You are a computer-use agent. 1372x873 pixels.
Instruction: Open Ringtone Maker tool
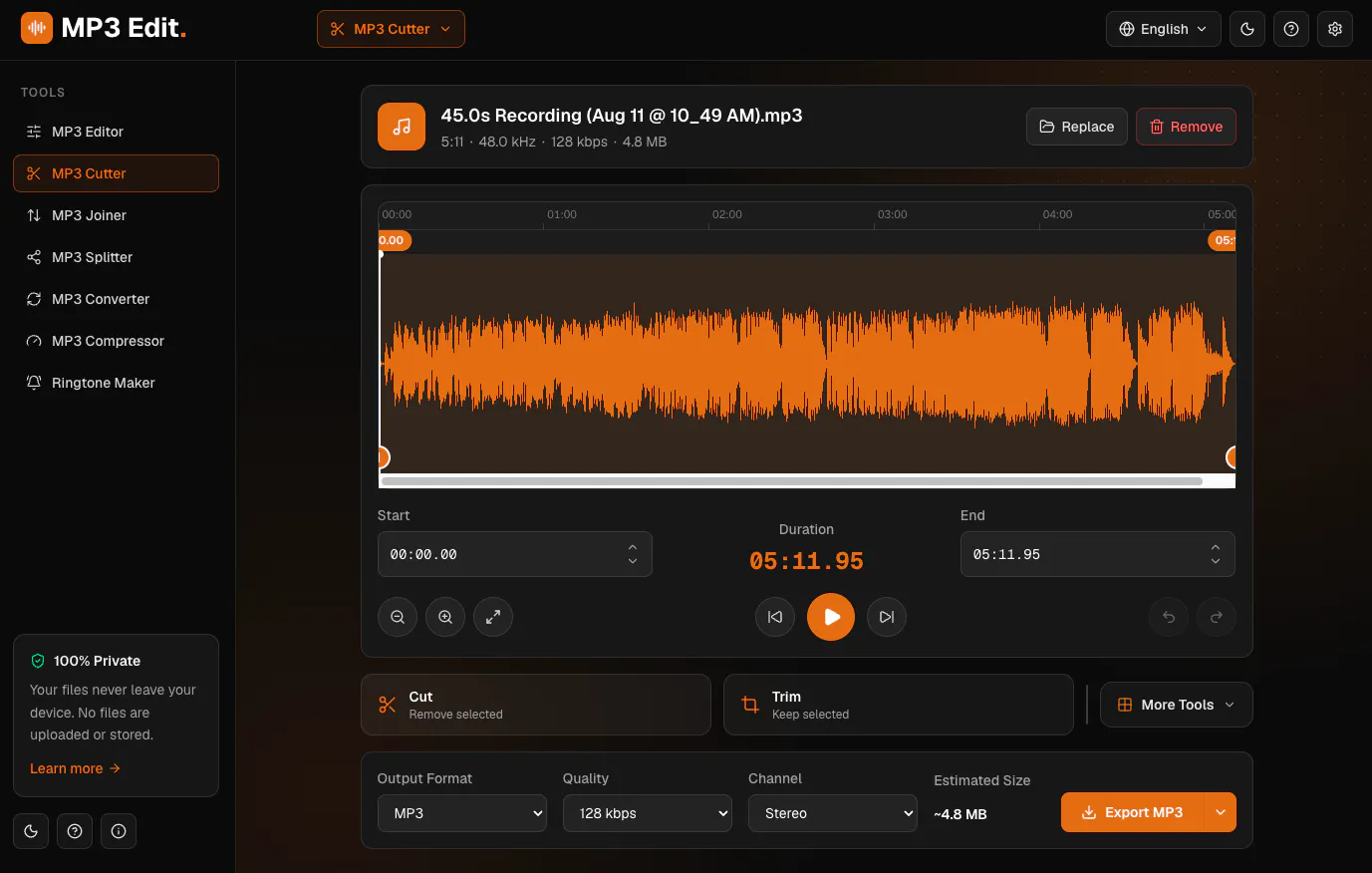point(116,383)
